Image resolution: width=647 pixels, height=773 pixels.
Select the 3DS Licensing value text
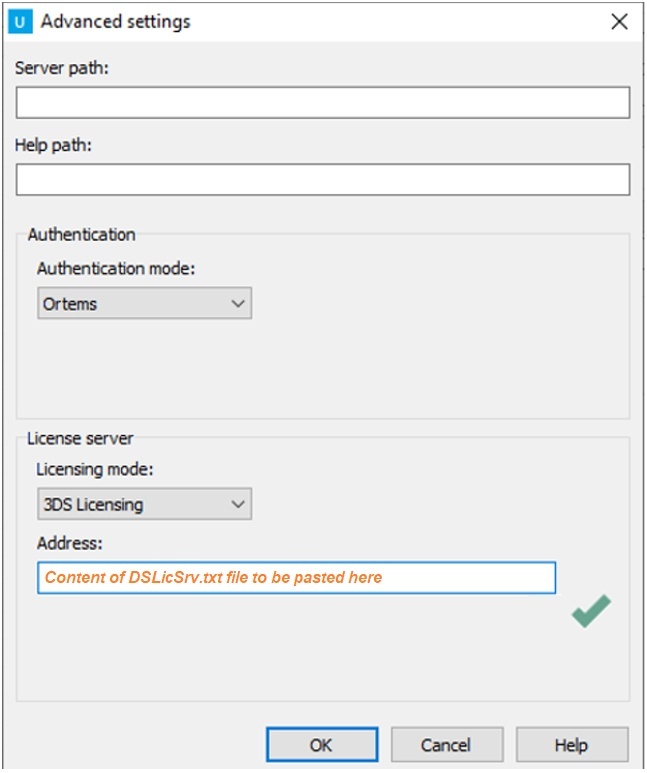(93, 505)
